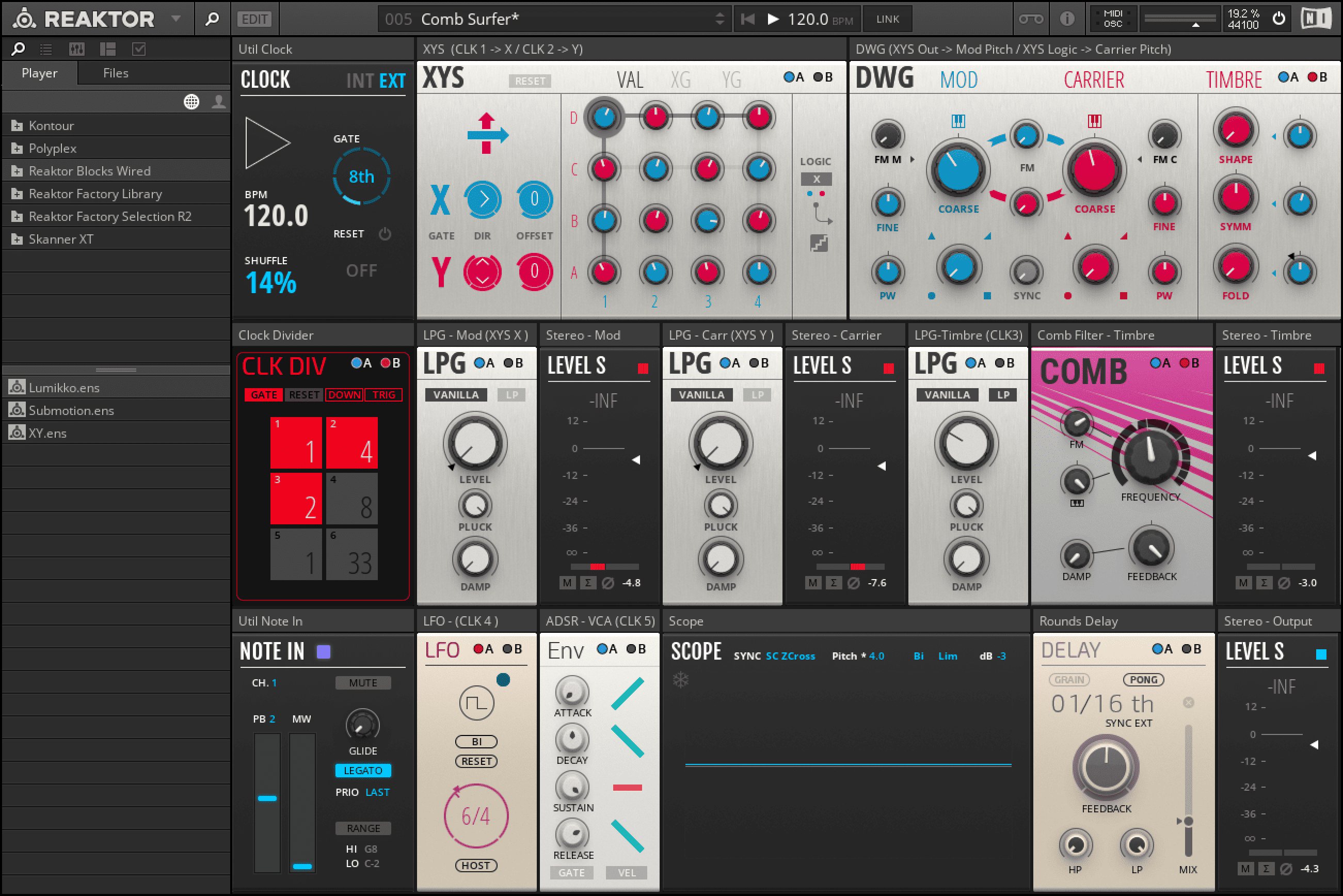
Task: Click the search magnifier icon in the header
Action: pyautogui.click(x=212, y=19)
